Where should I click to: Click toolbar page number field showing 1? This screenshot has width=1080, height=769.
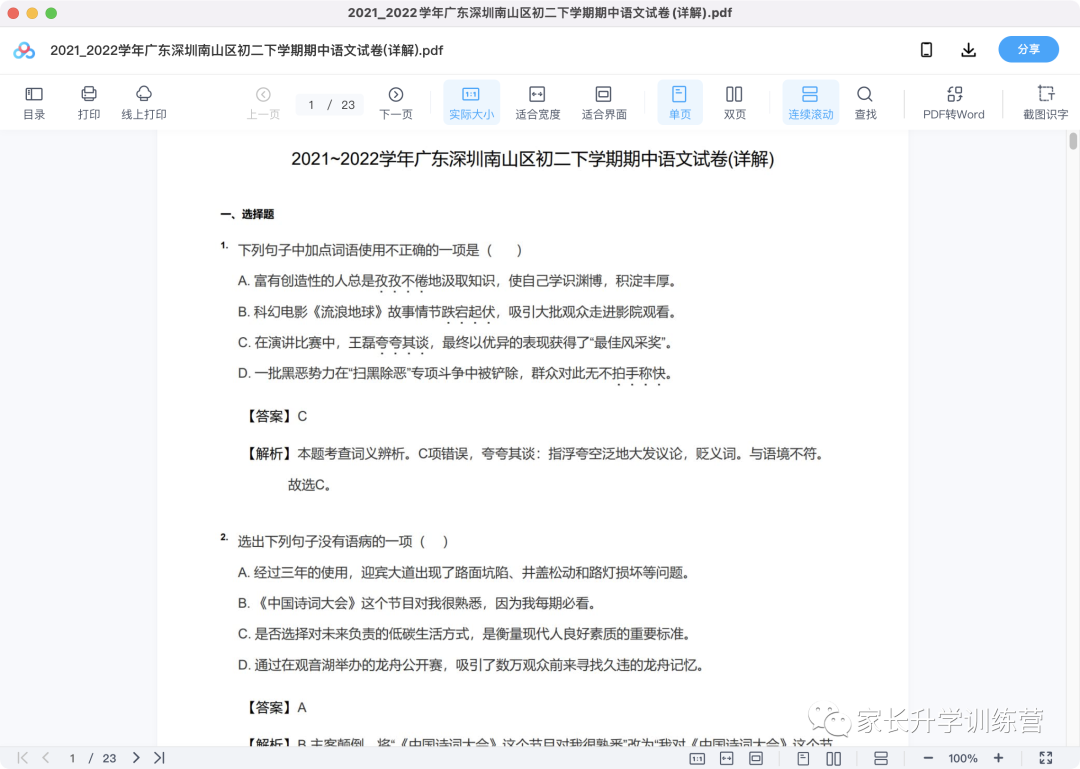coord(311,105)
